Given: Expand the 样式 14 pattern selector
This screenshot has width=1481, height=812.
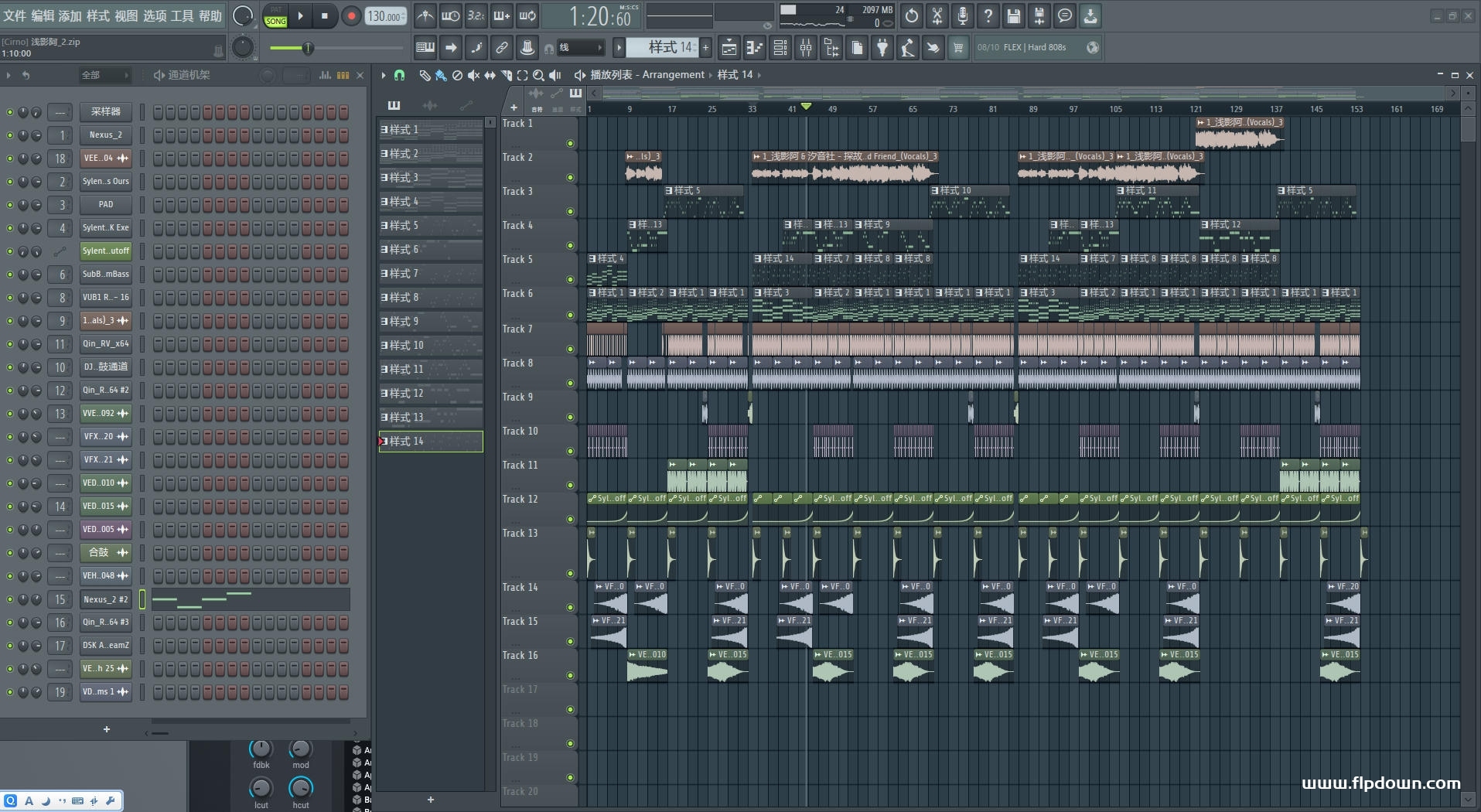Looking at the screenshot, I should [x=664, y=48].
